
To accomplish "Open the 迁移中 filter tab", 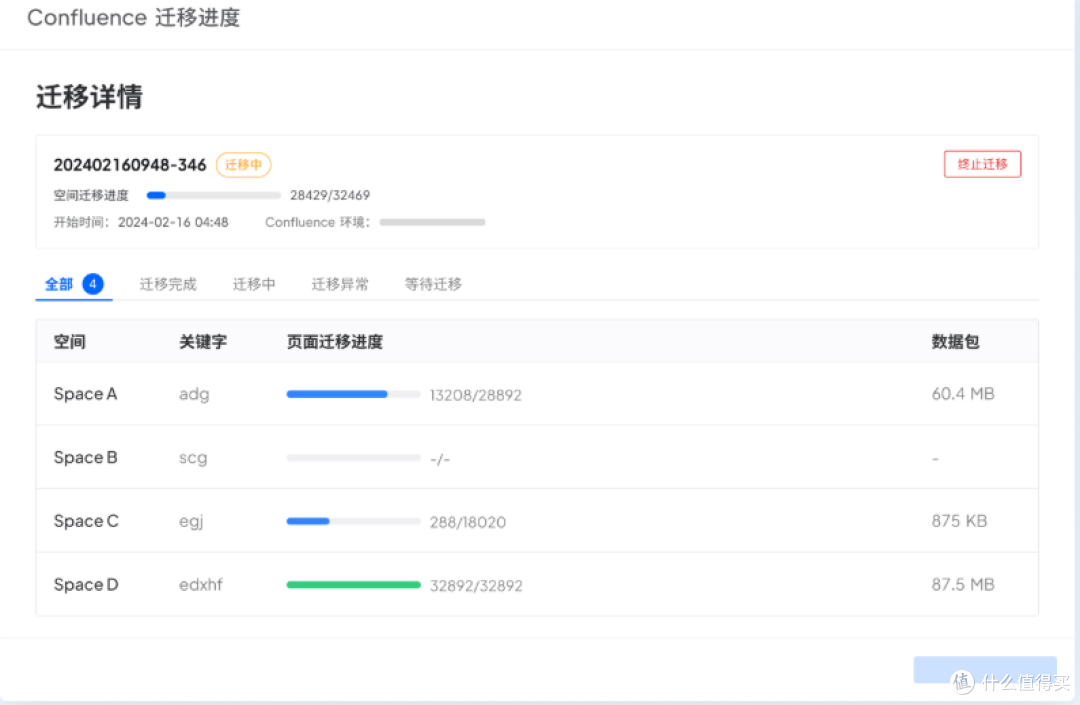I will [x=253, y=284].
